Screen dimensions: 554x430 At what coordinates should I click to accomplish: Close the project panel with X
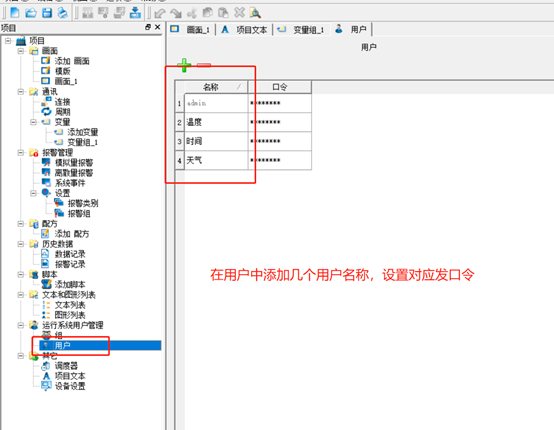[x=157, y=27]
